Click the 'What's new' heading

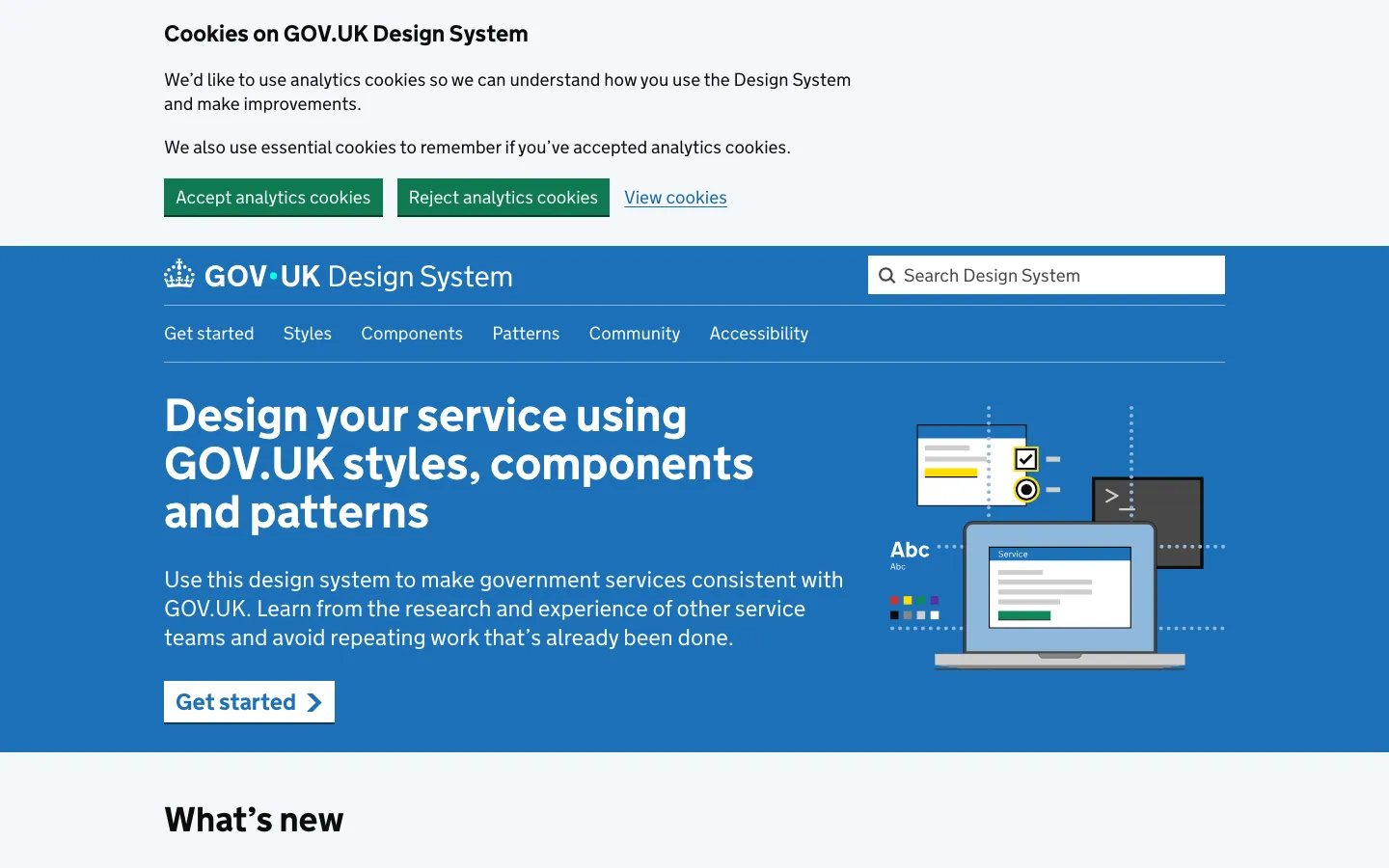254,820
